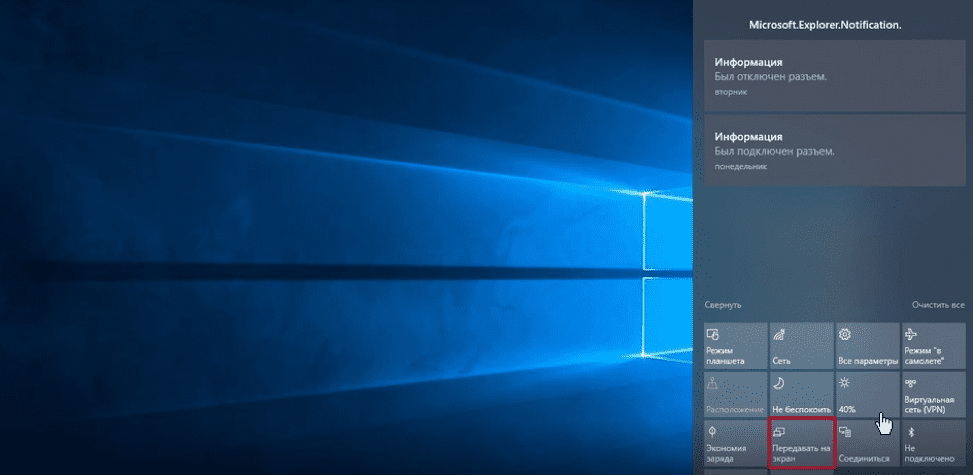
Task: Open Все параметры settings gear tile
Action: tap(866, 345)
